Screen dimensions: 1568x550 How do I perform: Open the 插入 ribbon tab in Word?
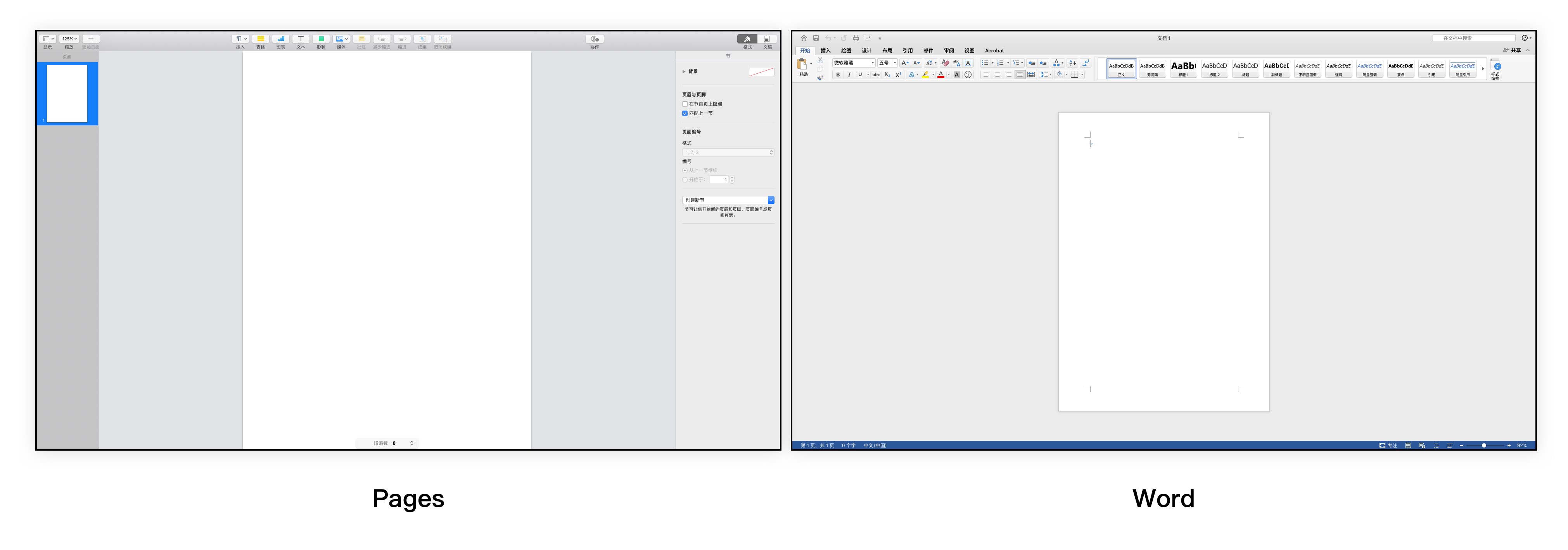(x=825, y=50)
